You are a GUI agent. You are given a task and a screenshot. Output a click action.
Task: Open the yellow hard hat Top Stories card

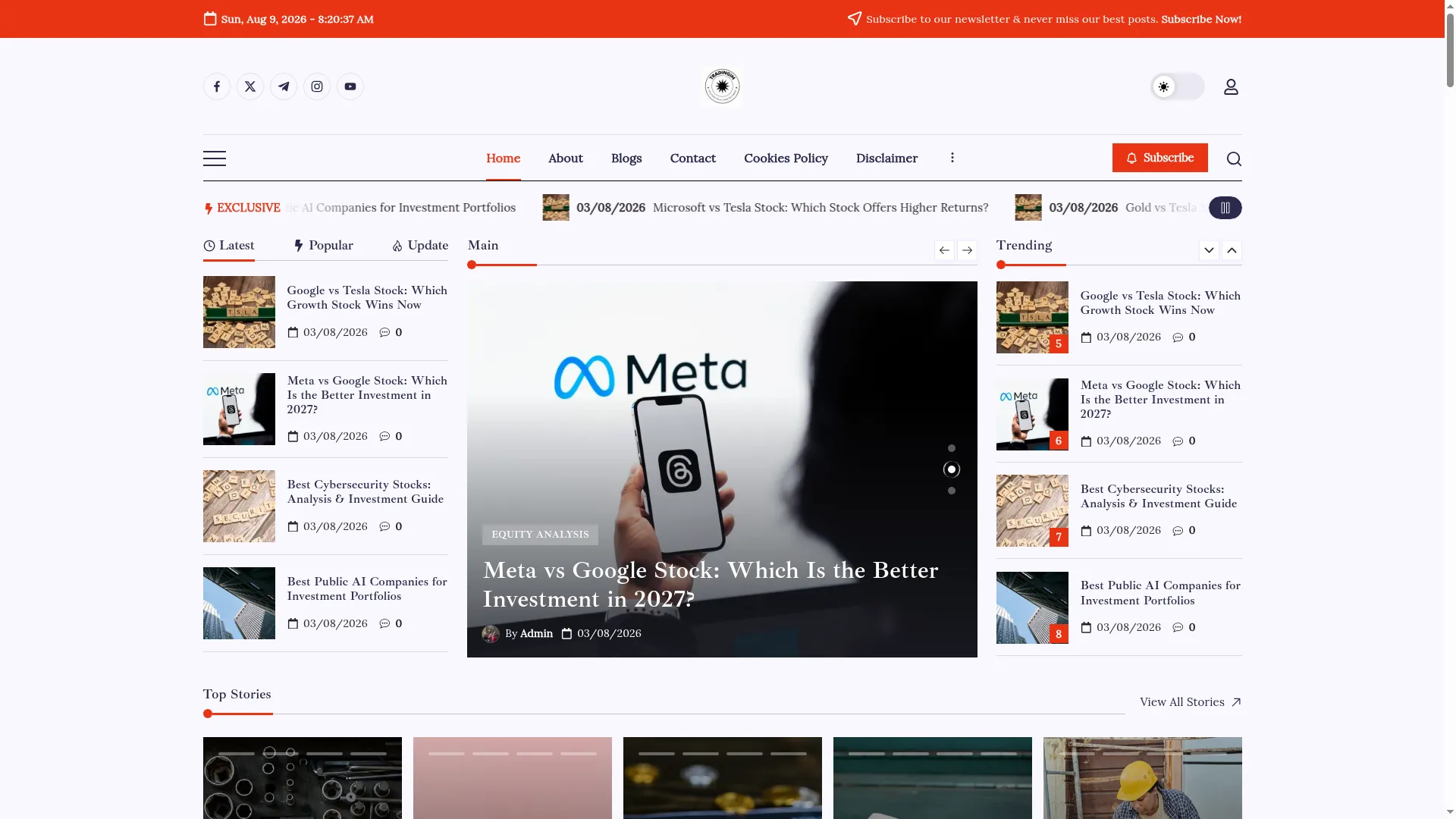click(1143, 778)
